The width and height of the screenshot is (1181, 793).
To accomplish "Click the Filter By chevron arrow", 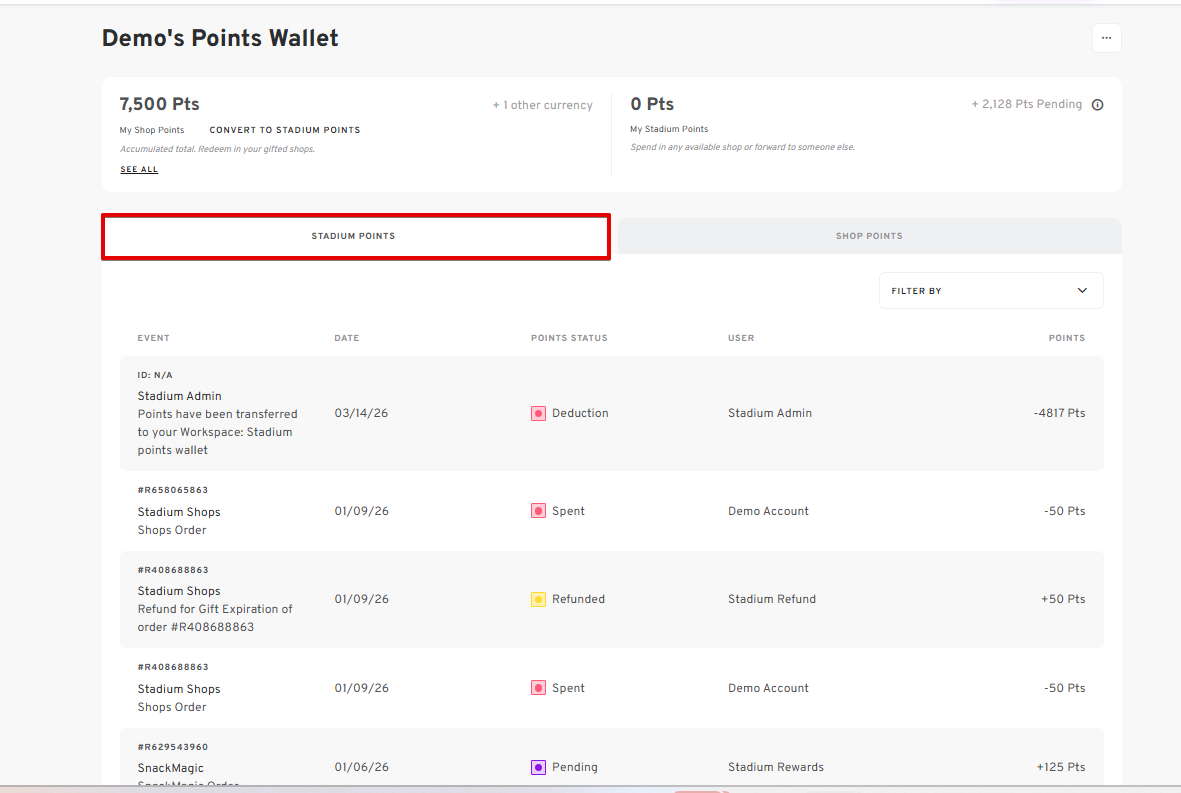I will coord(1082,291).
